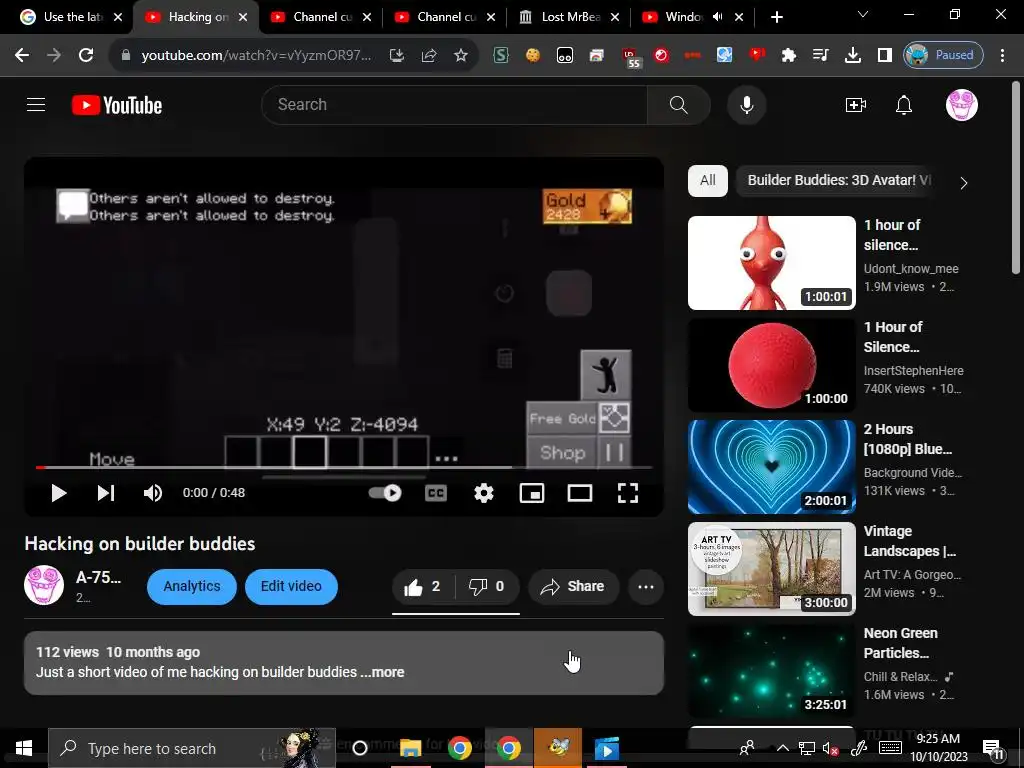This screenshot has width=1024, height=768.
Task: Toggle autoplay switch in player
Action: click(385, 493)
